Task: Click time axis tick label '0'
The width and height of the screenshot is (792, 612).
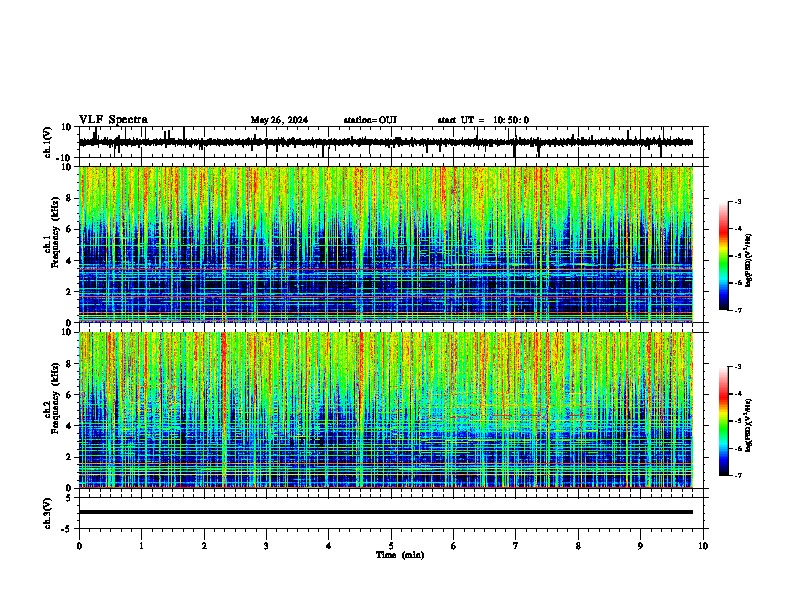Action: coord(79,546)
